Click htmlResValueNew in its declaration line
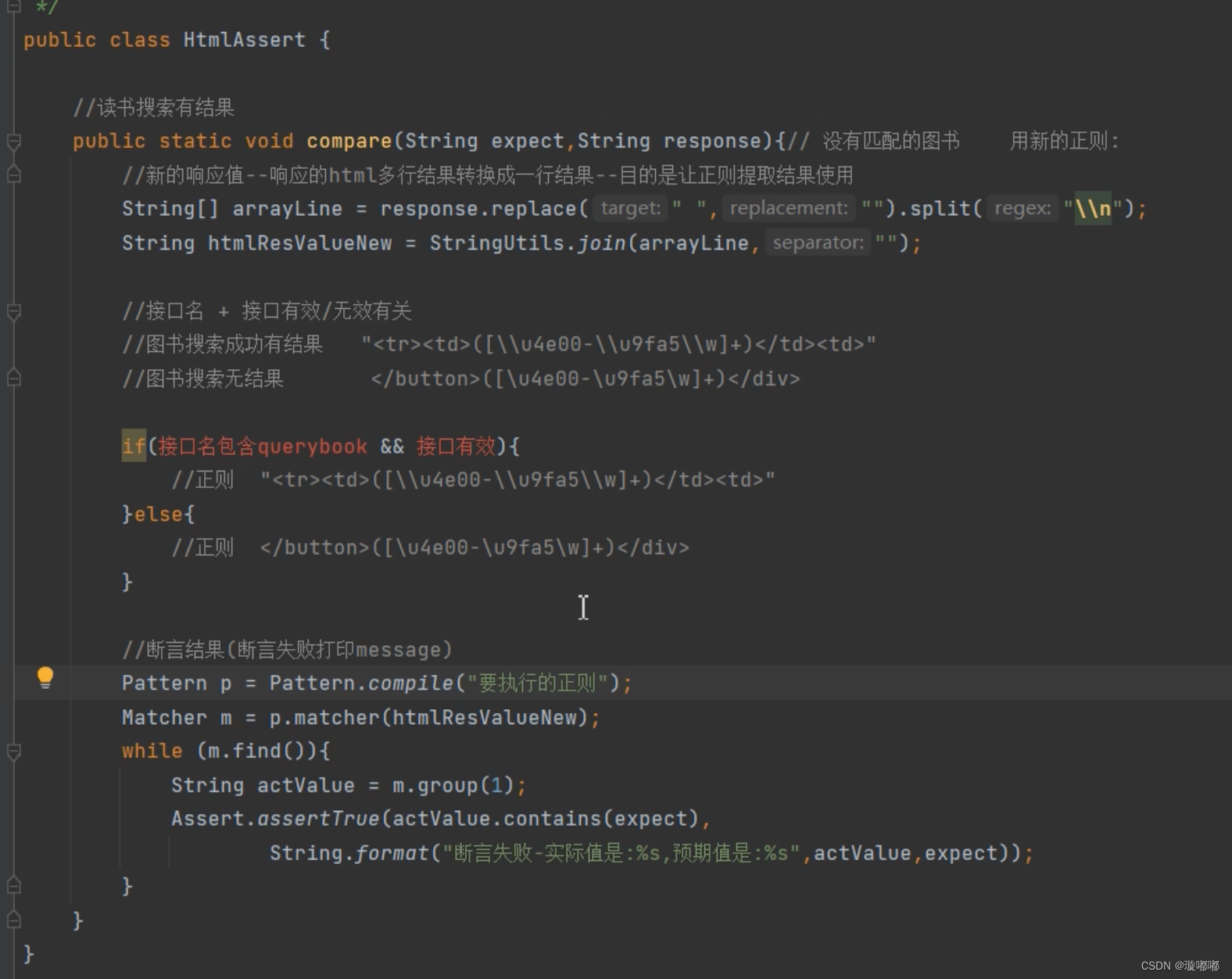Image resolution: width=1232 pixels, height=979 pixels. pyautogui.click(x=299, y=243)
